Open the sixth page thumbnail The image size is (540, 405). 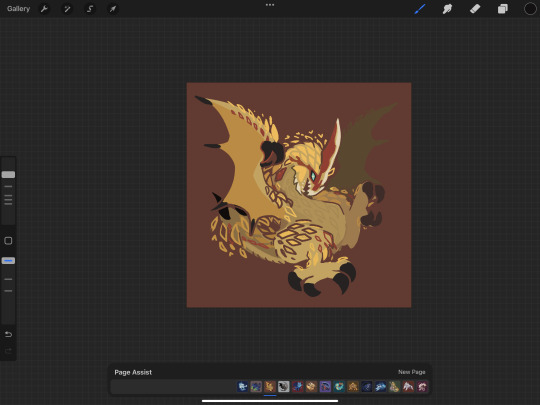311,386
